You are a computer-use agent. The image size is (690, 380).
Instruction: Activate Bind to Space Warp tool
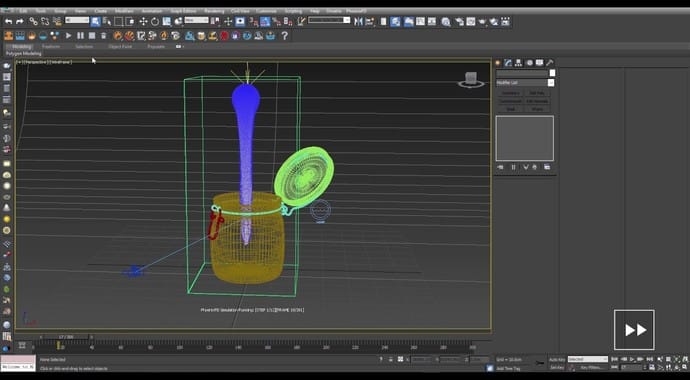tap(57, 21)
